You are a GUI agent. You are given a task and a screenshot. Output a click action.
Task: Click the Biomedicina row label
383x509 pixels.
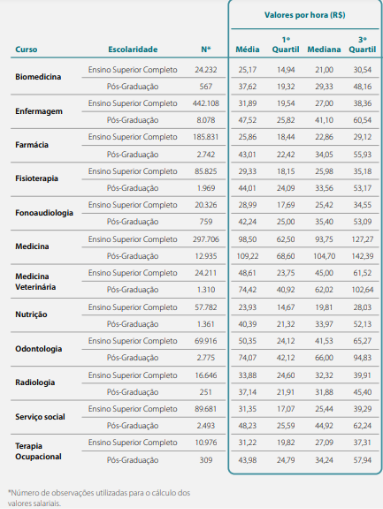pyautogui.click(x=38, y=77)
